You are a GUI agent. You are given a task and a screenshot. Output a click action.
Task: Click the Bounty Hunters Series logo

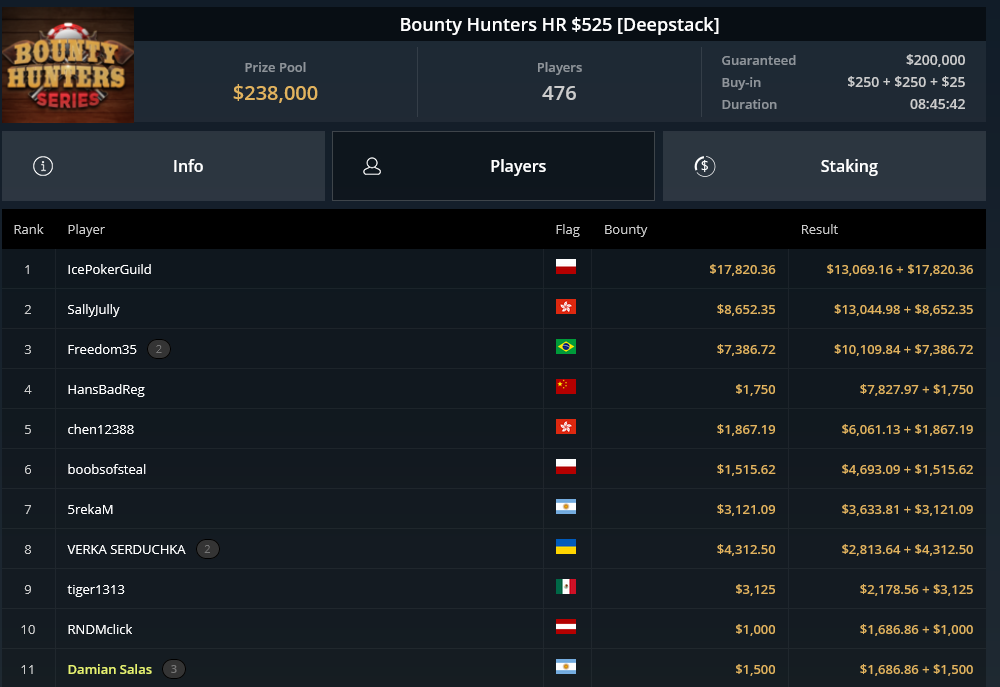(x=68, y=65)
